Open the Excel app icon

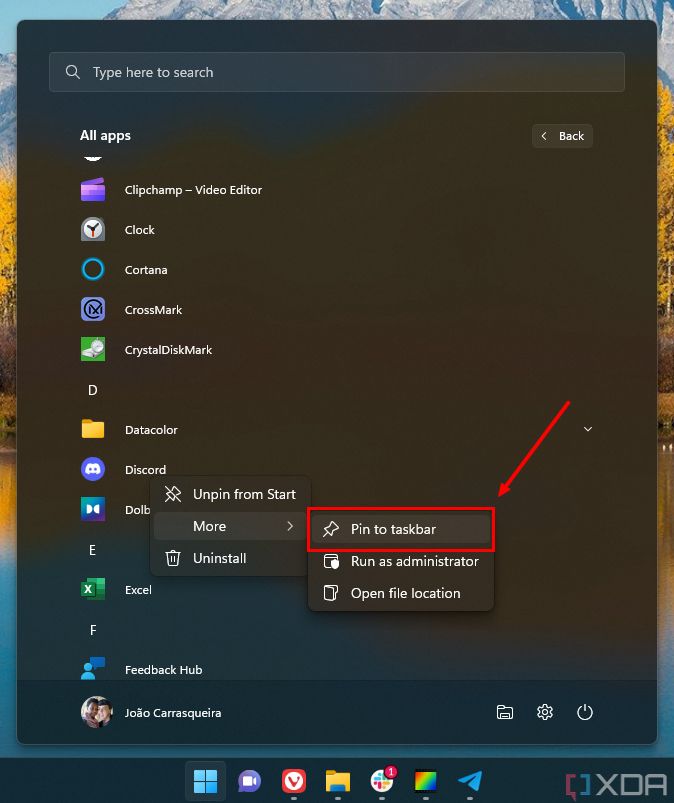(93, 589)
